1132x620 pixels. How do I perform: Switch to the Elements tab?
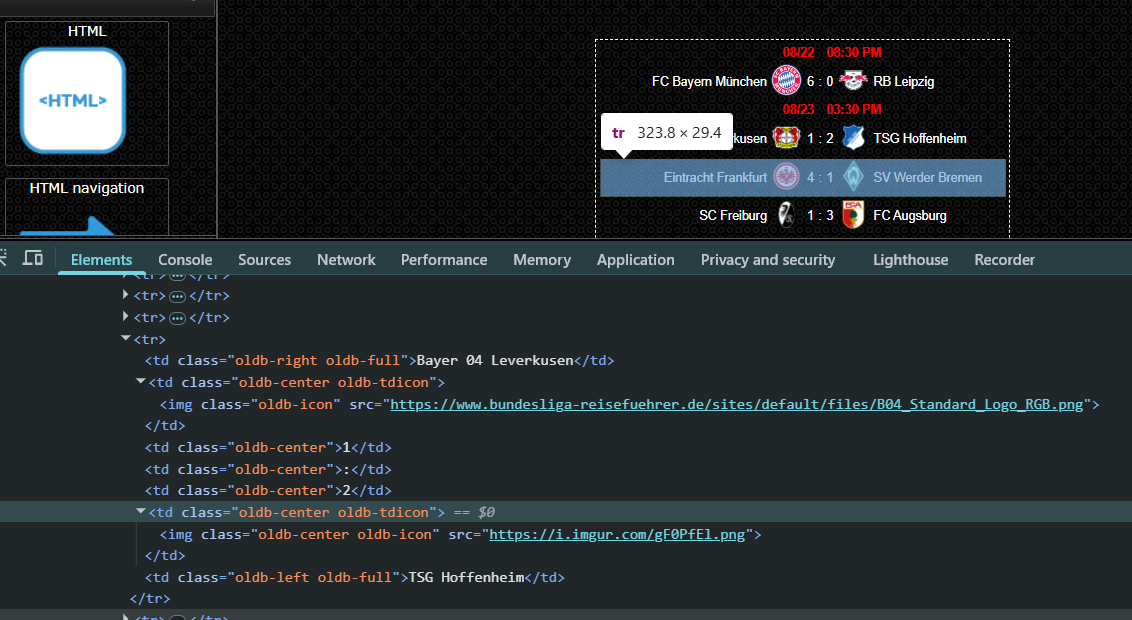[x=101, y=260]
